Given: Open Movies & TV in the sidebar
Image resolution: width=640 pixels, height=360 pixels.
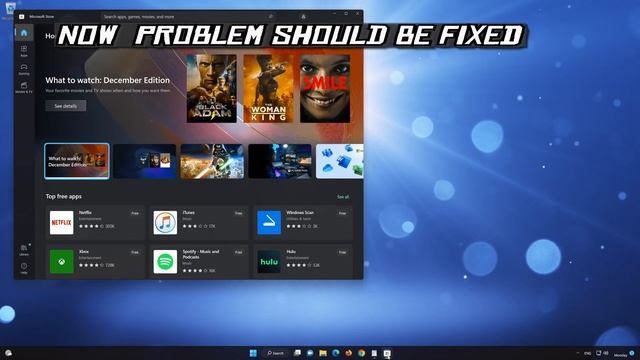Looking at the screenshot, I should 24,87.
